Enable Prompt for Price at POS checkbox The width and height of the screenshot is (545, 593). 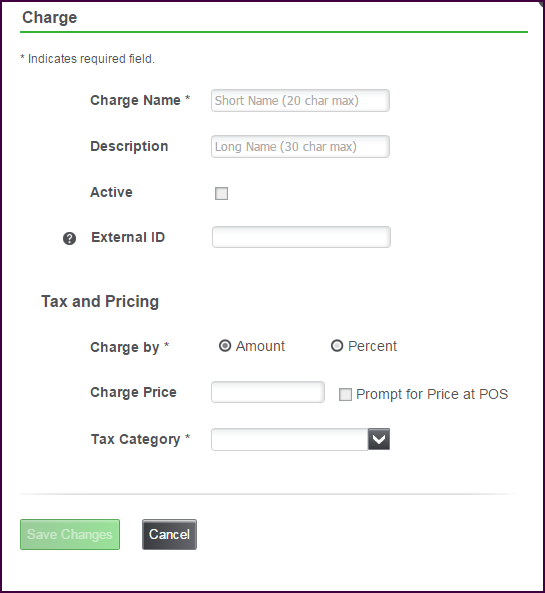(345, 394)
